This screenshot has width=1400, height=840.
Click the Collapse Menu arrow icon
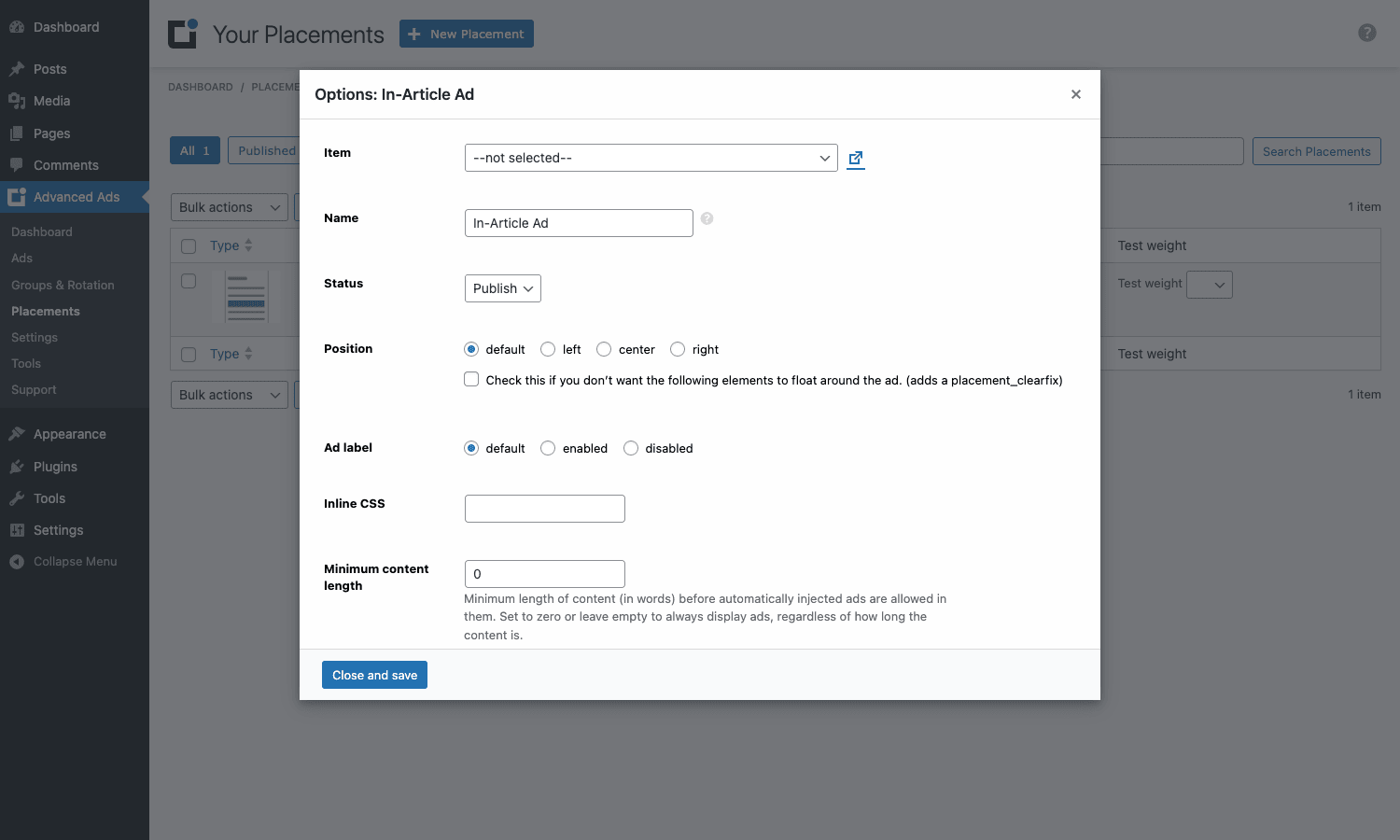(x=17, y=562)
